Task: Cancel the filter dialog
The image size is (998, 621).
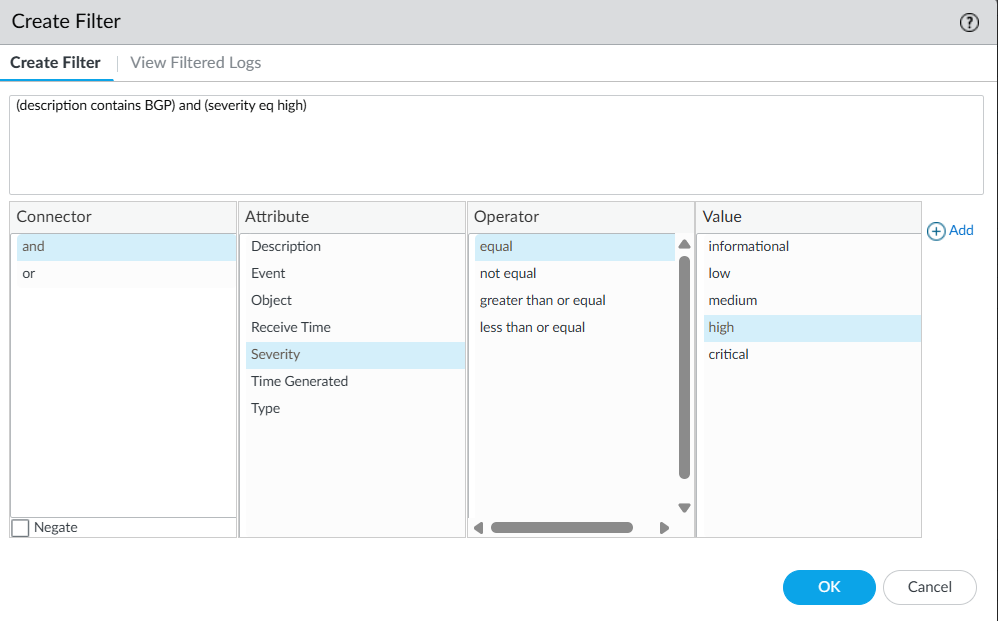Action: click(x=929, y=587)
